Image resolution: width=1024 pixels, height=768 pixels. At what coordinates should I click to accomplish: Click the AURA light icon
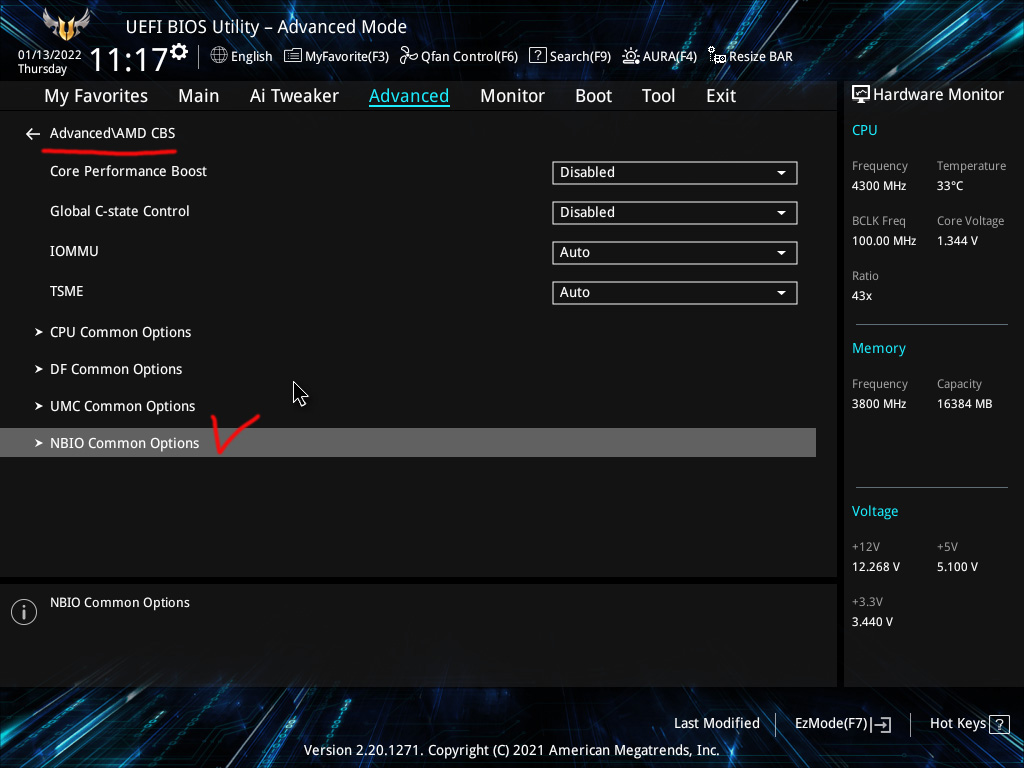631,56
